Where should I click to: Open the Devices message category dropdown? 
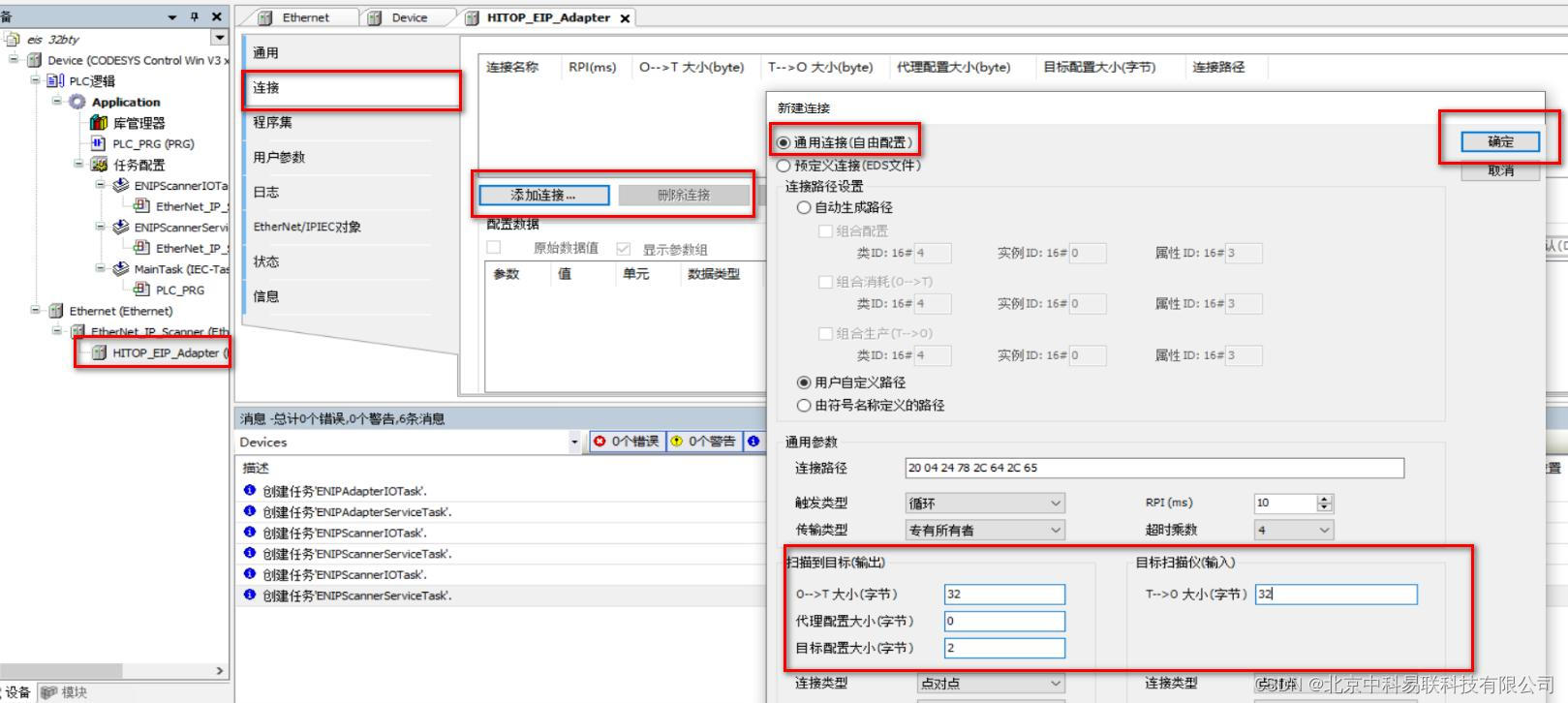[x=574, y=443]
